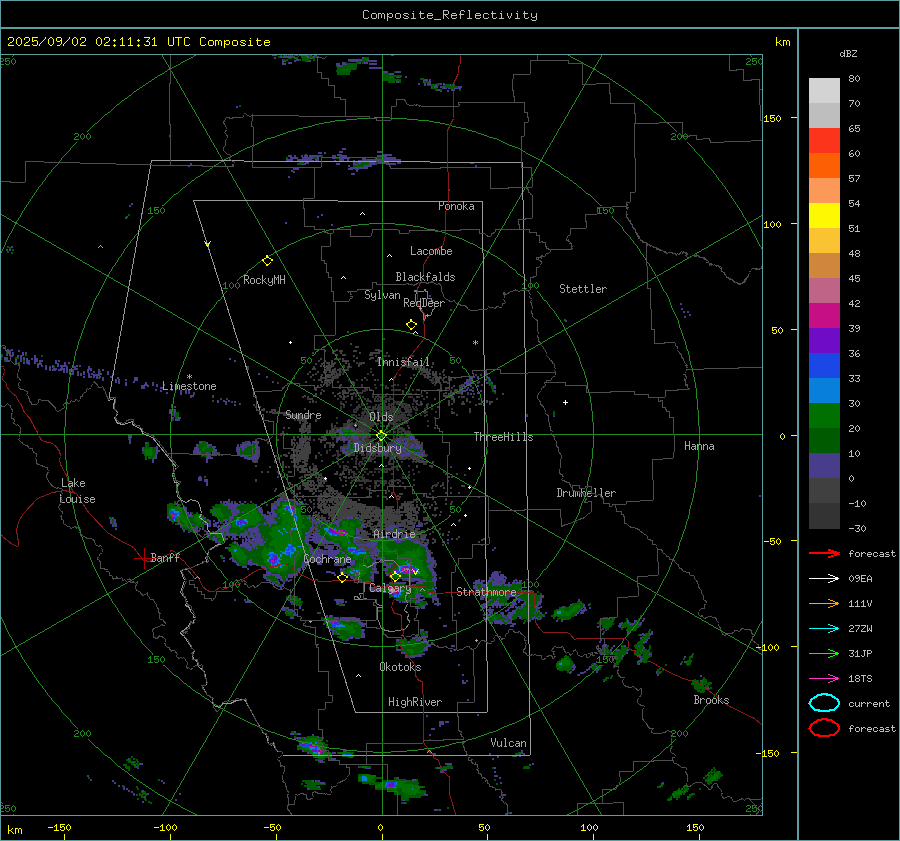Pick the light blue 30-33 dBZ swatch
Image resolution: width=900 pixels, height=841 pixels.
824,391
